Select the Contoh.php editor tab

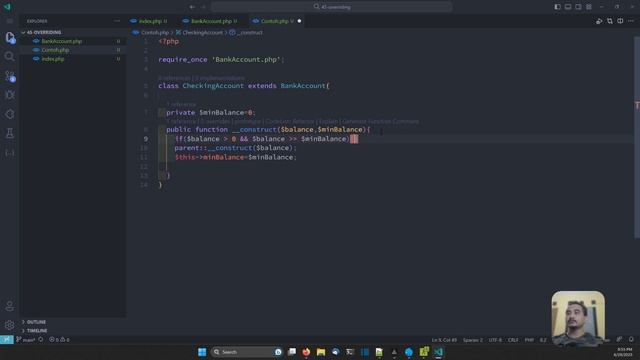click(x=277, y=21)
